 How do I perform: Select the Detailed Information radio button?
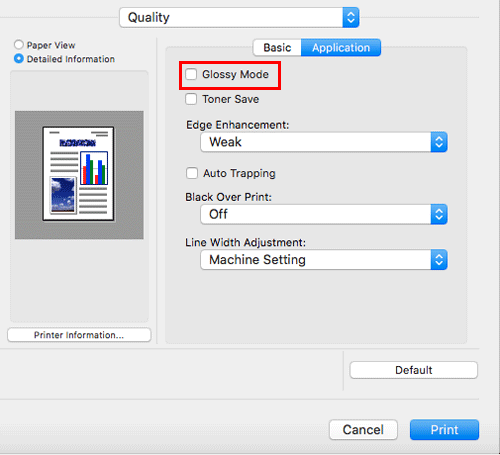pyautogui.click(x=19, y=59)
